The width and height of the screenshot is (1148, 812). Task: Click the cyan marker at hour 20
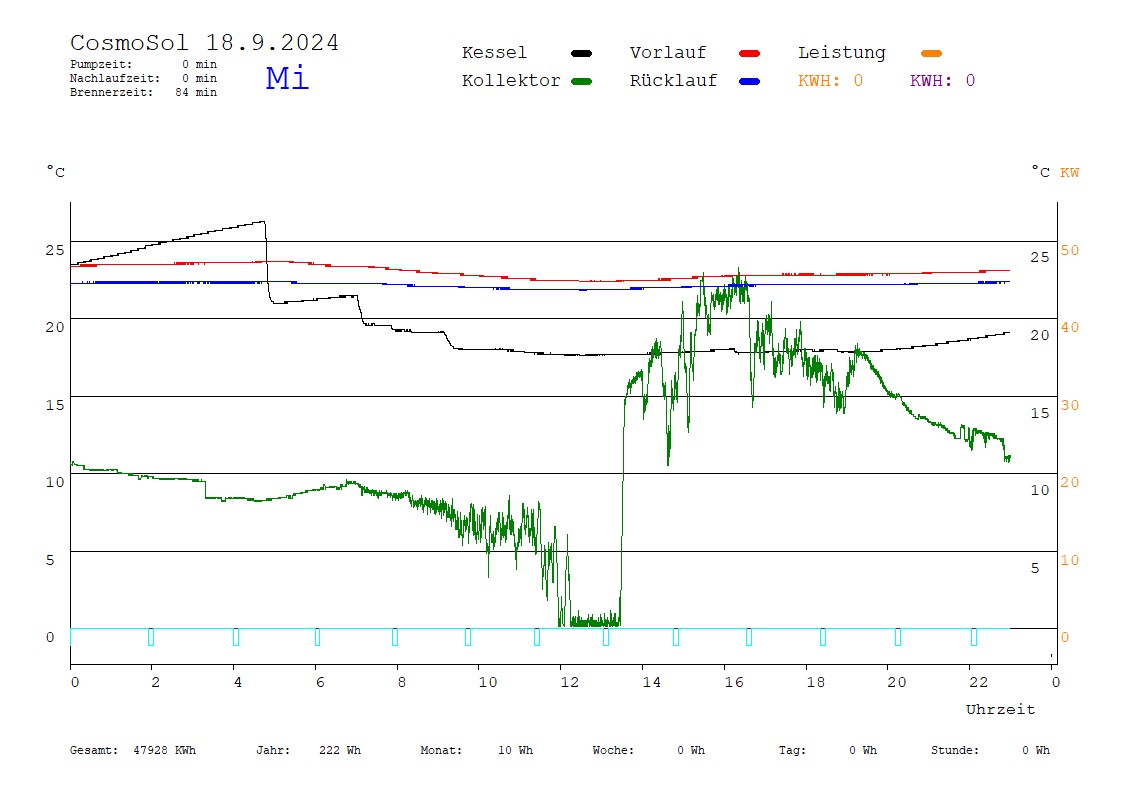898,636
